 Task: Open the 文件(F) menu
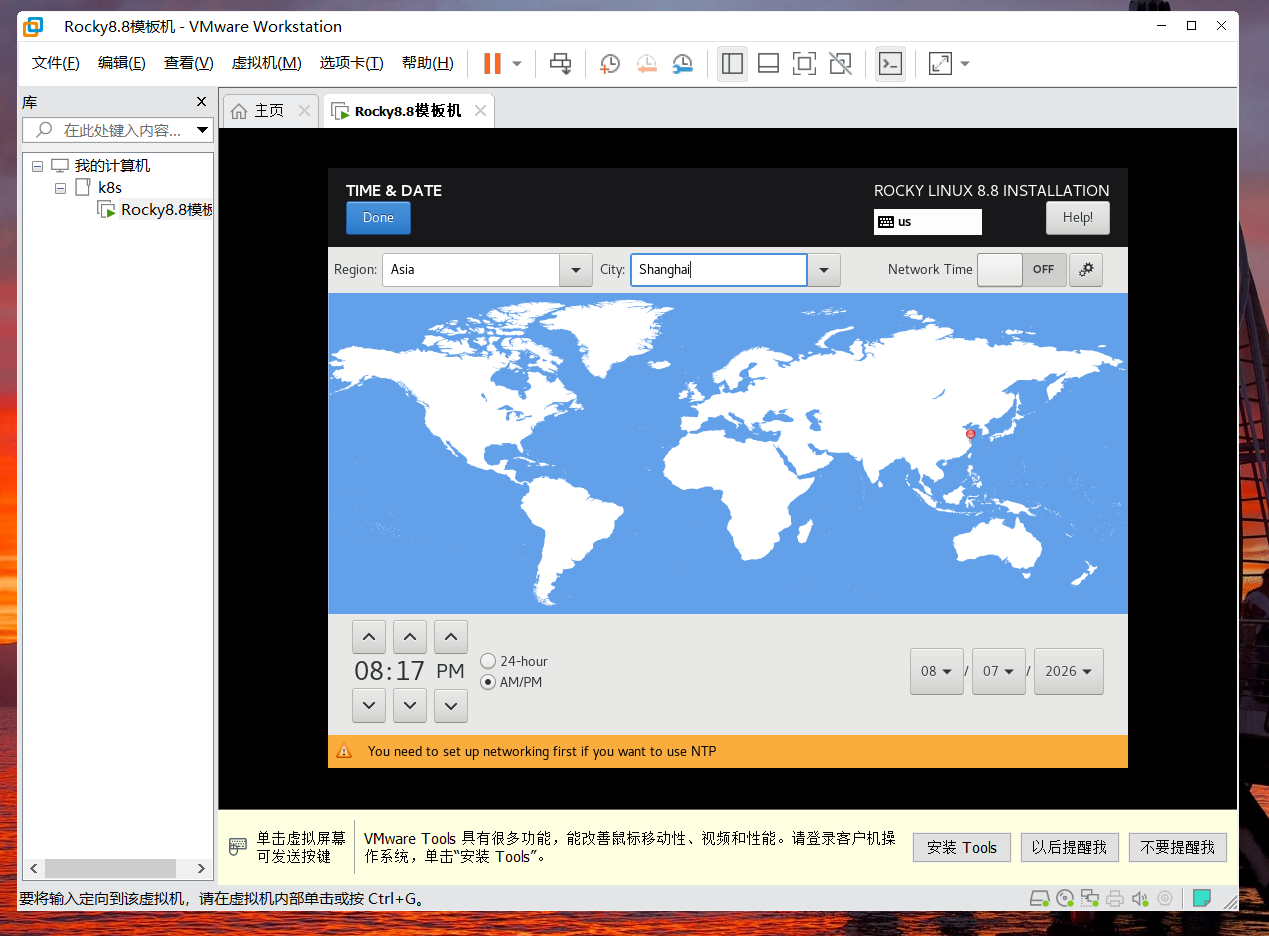[56, 63]
